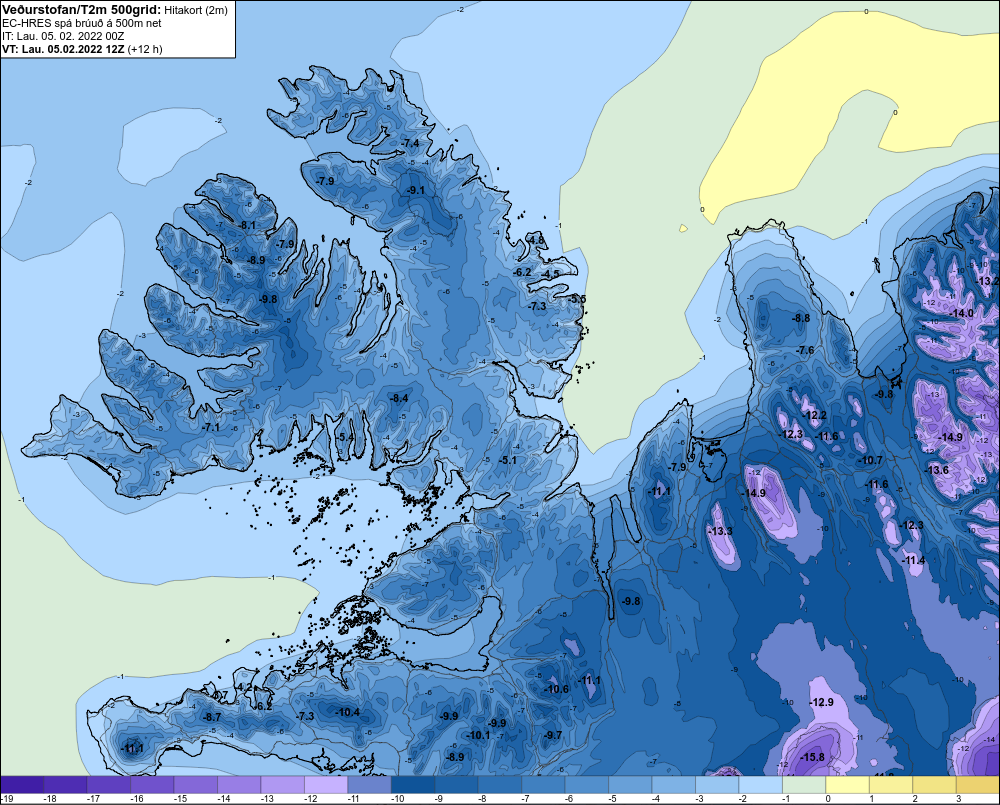Screen dimensions: 1000x805
Task: Select the -12.2 temperature value
Action: 814,415
